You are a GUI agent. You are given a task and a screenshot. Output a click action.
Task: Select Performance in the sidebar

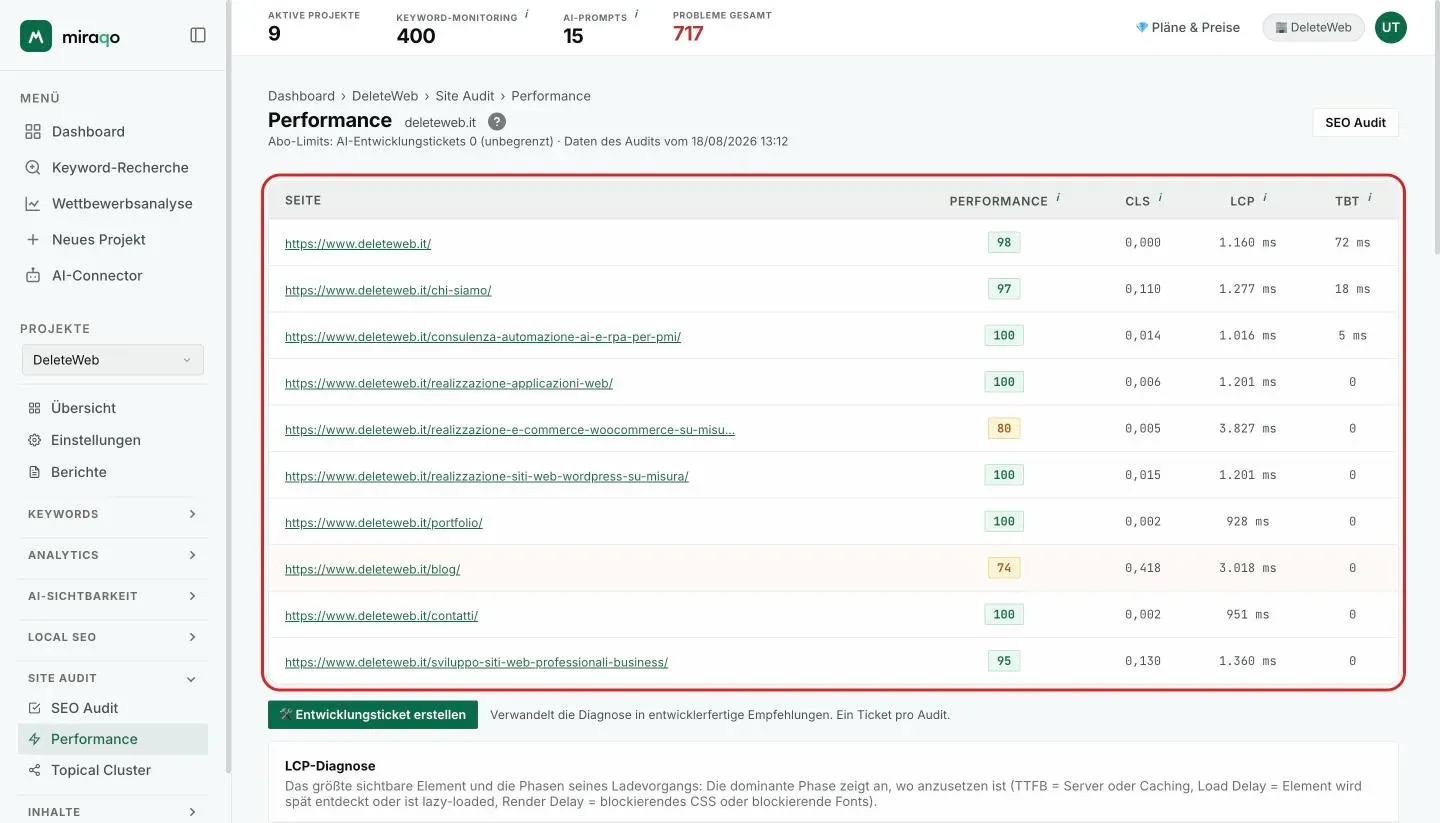point(112,739)
